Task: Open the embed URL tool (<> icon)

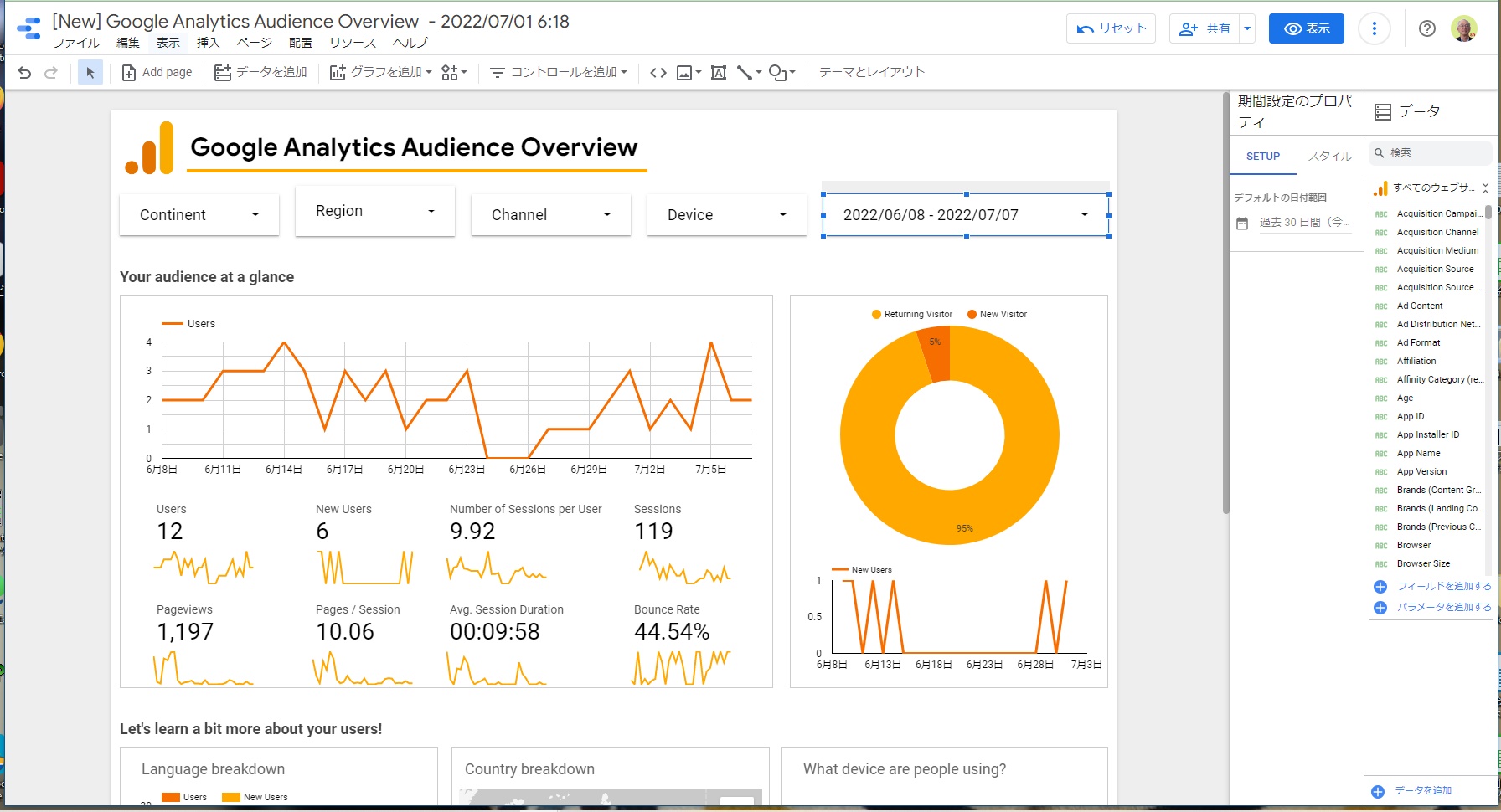Action: 658,72
